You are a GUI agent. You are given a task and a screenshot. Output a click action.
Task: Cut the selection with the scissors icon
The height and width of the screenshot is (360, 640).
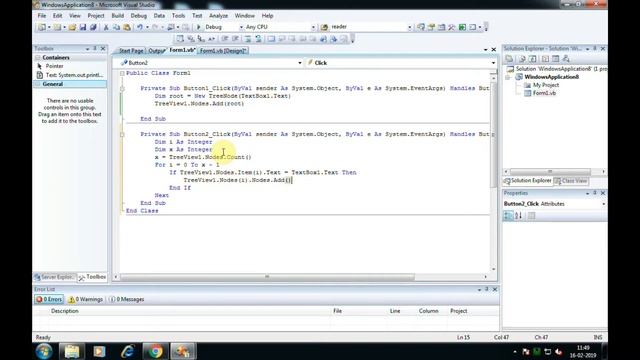click(106, 27)
